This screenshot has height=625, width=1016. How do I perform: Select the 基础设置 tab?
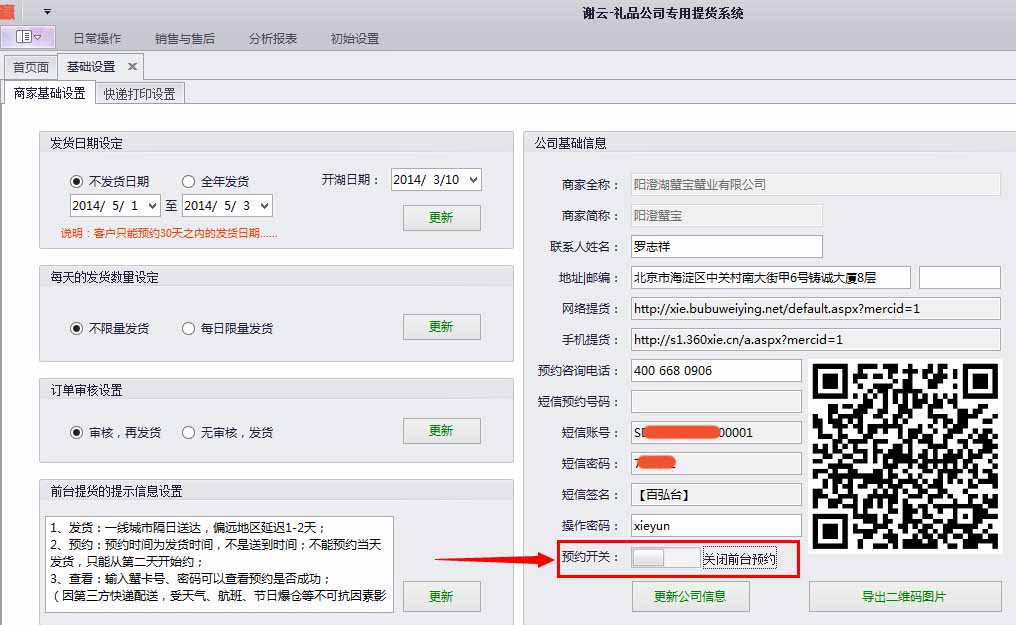91,67
